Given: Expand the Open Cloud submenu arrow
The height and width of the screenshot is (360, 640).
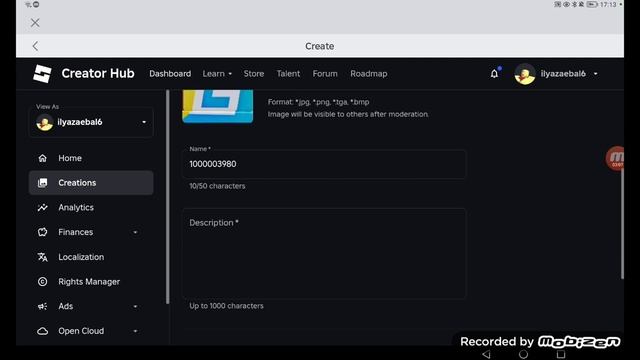Looking at the screenshot, I should click(135, 331).
